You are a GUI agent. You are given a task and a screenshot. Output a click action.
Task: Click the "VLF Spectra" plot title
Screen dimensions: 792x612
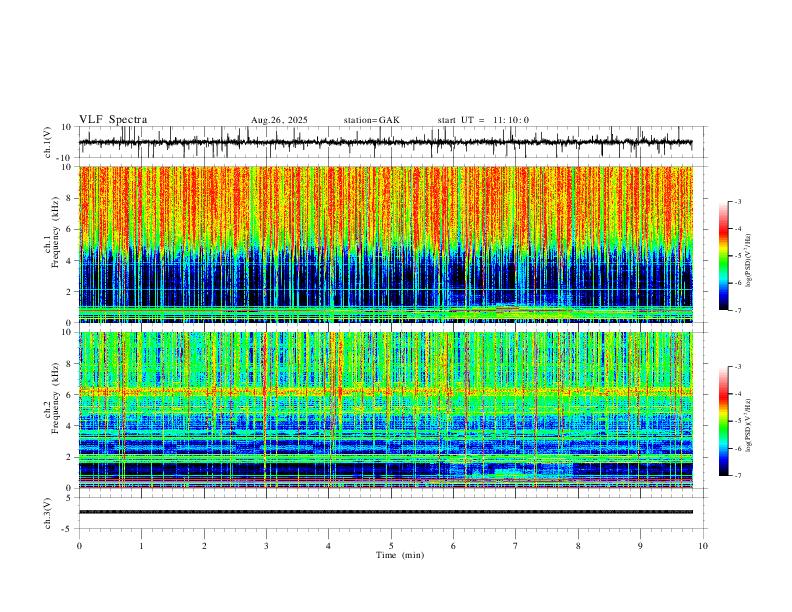click(113, 120)
